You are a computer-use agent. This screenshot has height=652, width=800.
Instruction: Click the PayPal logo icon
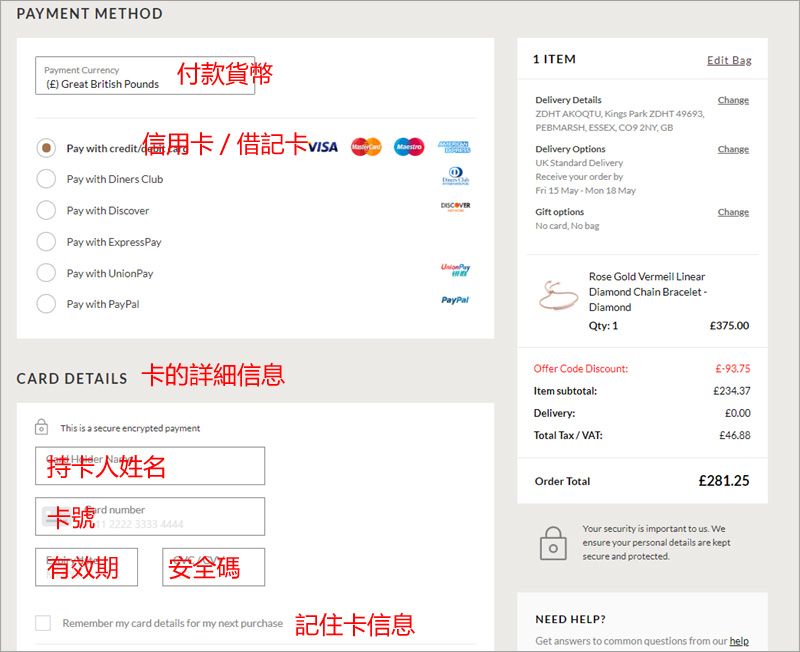click(x=455, y=300)
